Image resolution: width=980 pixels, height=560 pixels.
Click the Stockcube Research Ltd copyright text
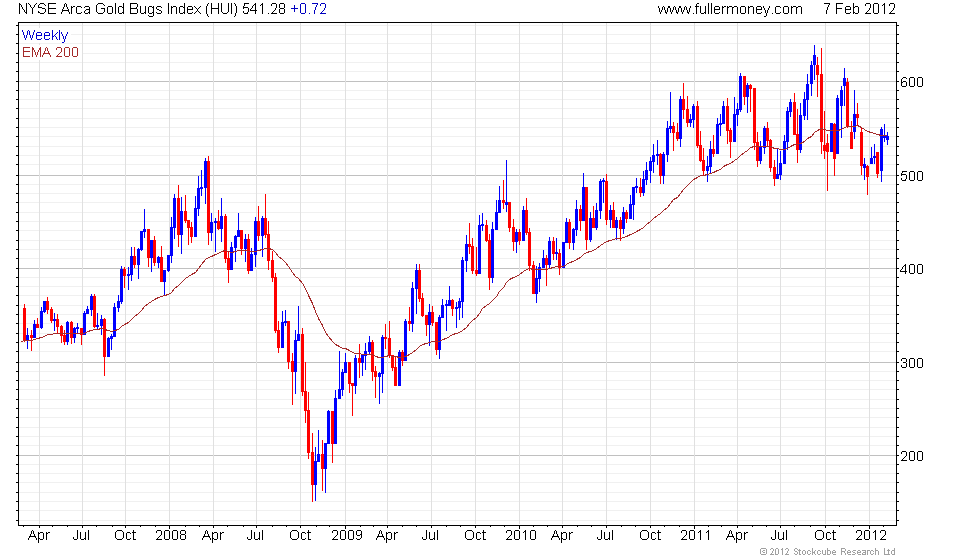click(x=827, y=552)
